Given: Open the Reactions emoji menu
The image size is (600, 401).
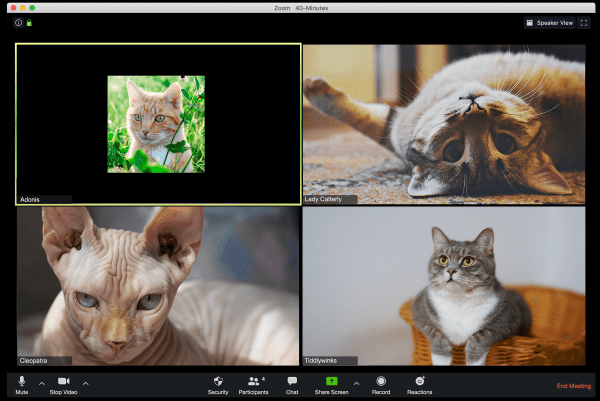Looking at the screenshot, I should click(x=420, y=383).
